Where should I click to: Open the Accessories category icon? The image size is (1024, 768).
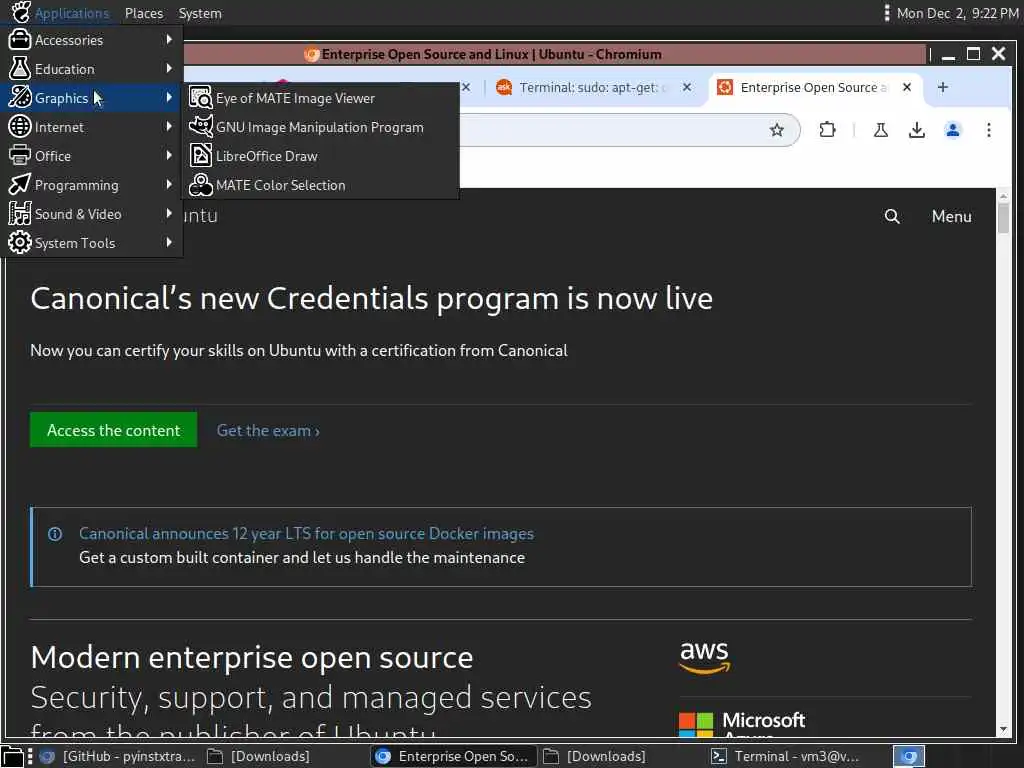[x=20, y=40]
